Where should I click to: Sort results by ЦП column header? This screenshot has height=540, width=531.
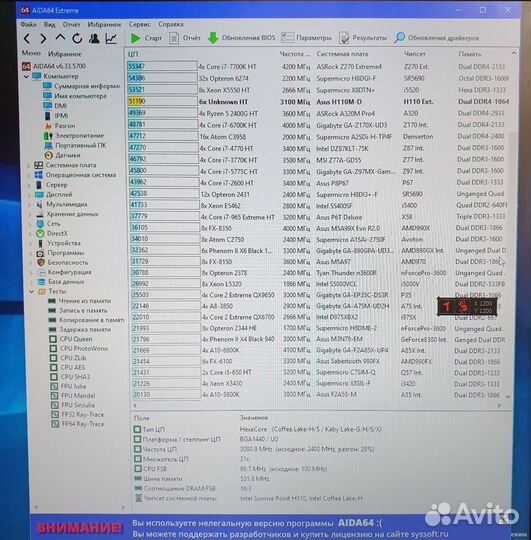[x=133, y=54]
